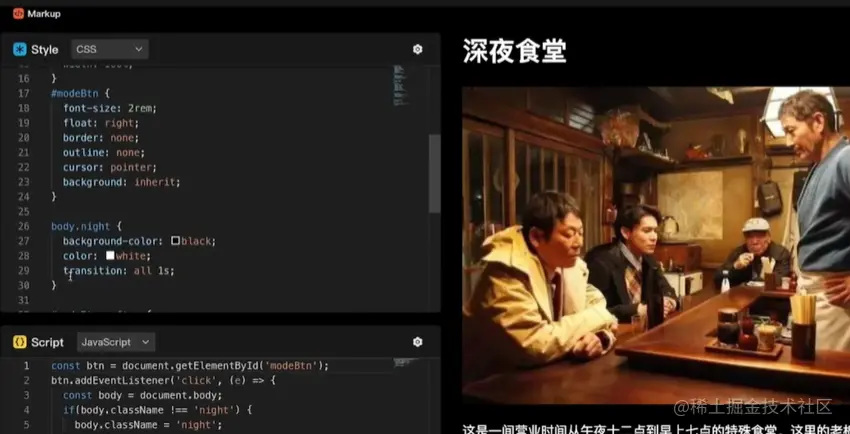The width and height of the screenshot is (850, 434).
Task: Click the 'background: inherit;' line
Action: tap(121, 182)
